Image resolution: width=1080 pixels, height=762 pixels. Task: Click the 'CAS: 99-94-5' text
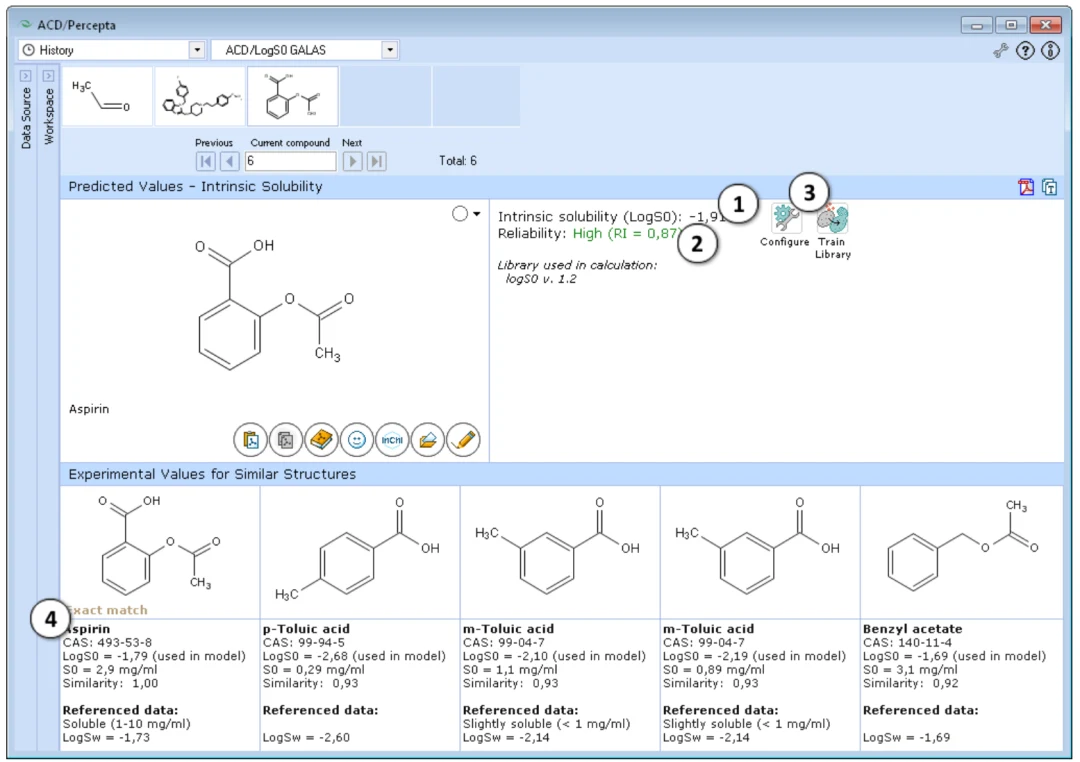(304, 643)
